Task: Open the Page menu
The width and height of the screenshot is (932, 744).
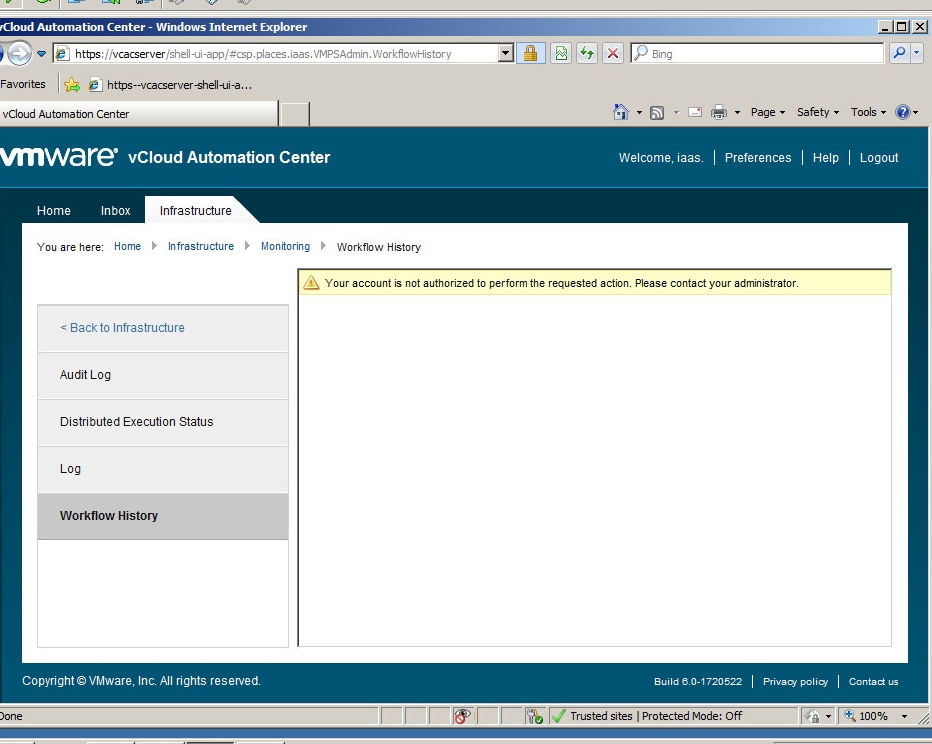Action: [x=768, y=112]
